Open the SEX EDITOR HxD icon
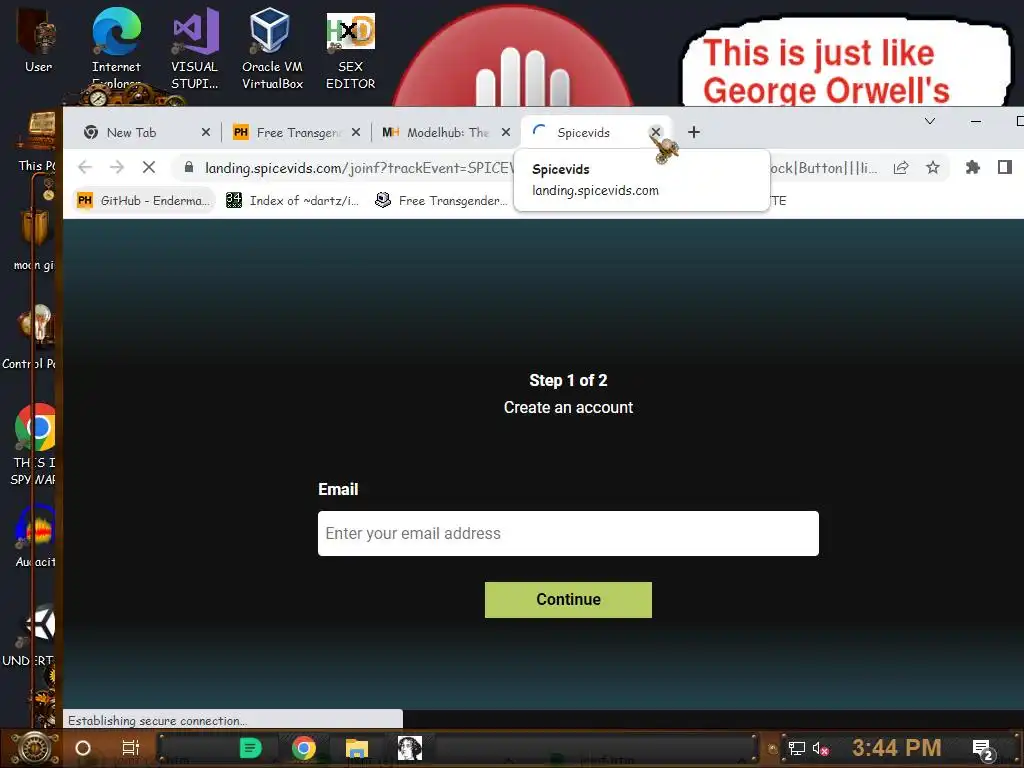 [x=351, y=50]
